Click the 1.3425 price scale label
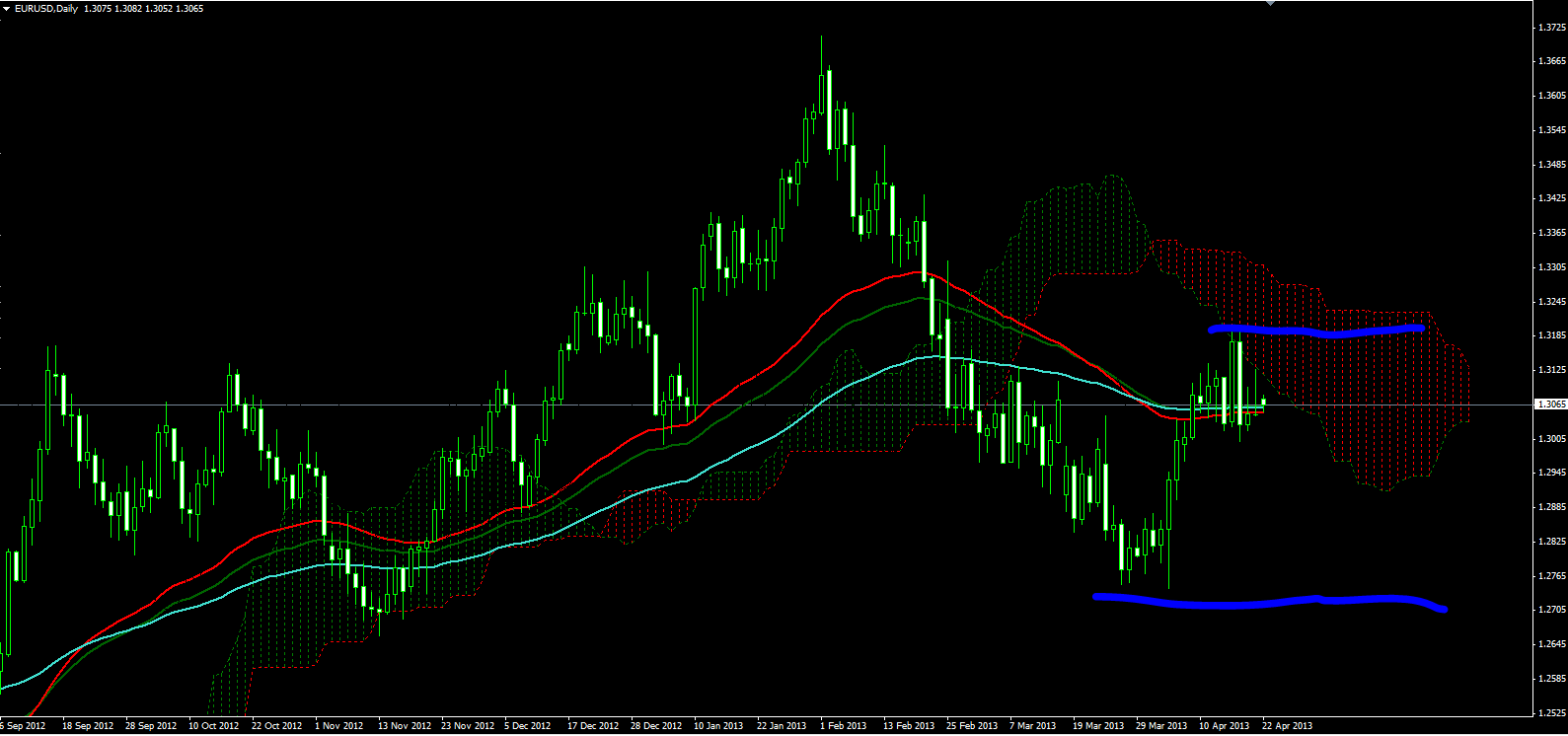 coord(1552,198)
